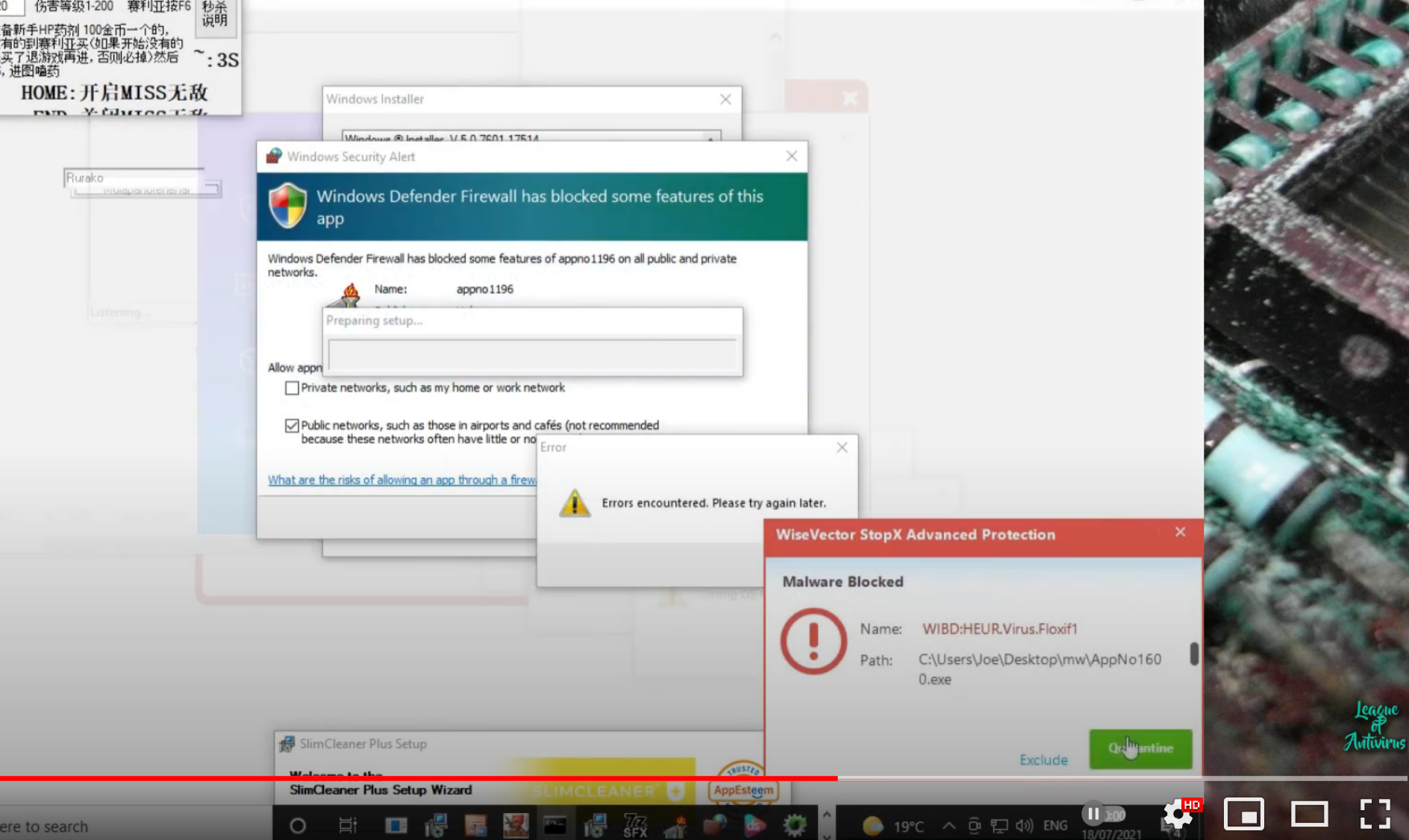Click the volume speaker tray icon

tap(1024, 826)
